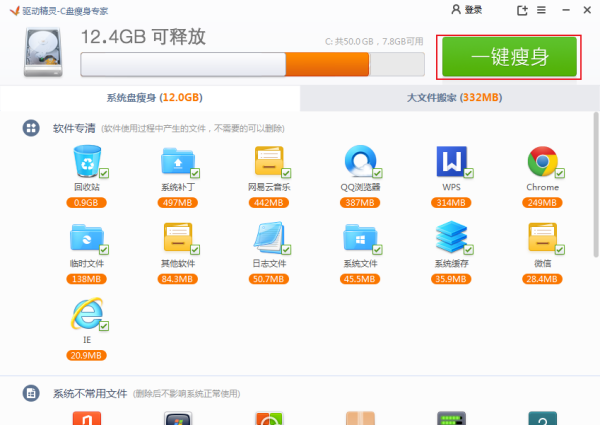Click the C: disk usage bar
Screen dimensions: 600x425
(253, 64)
